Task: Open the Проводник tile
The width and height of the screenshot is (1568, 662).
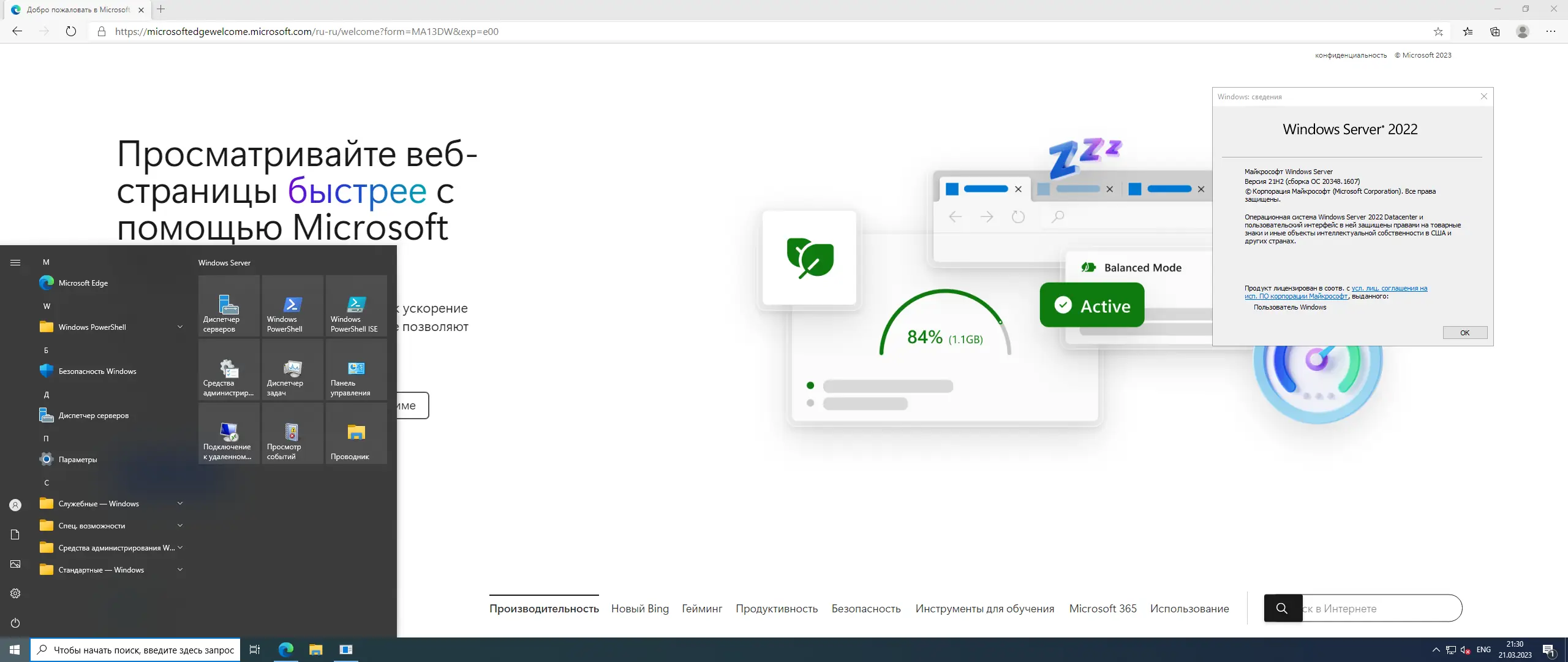Action: point(356,433)
